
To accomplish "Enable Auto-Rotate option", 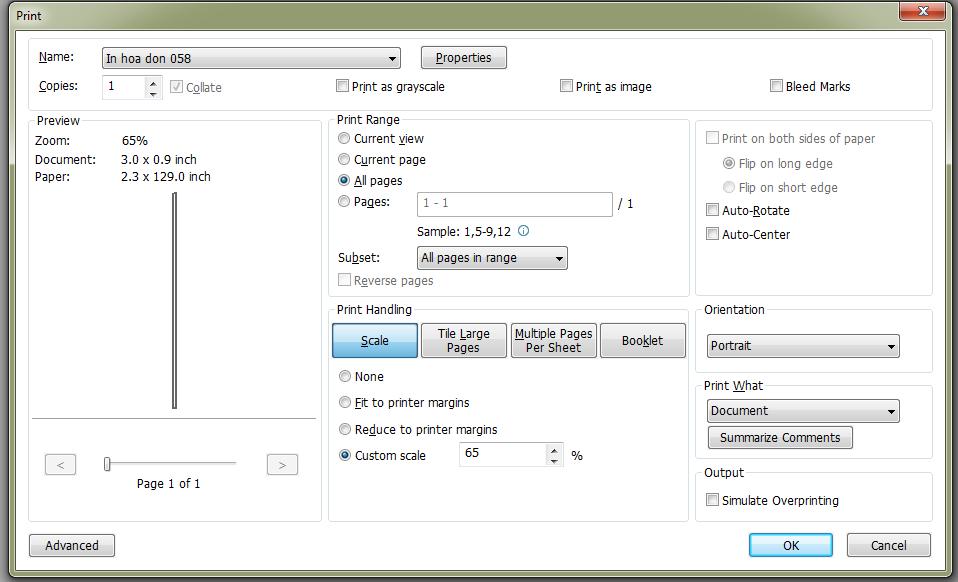I will pos(712,210).
